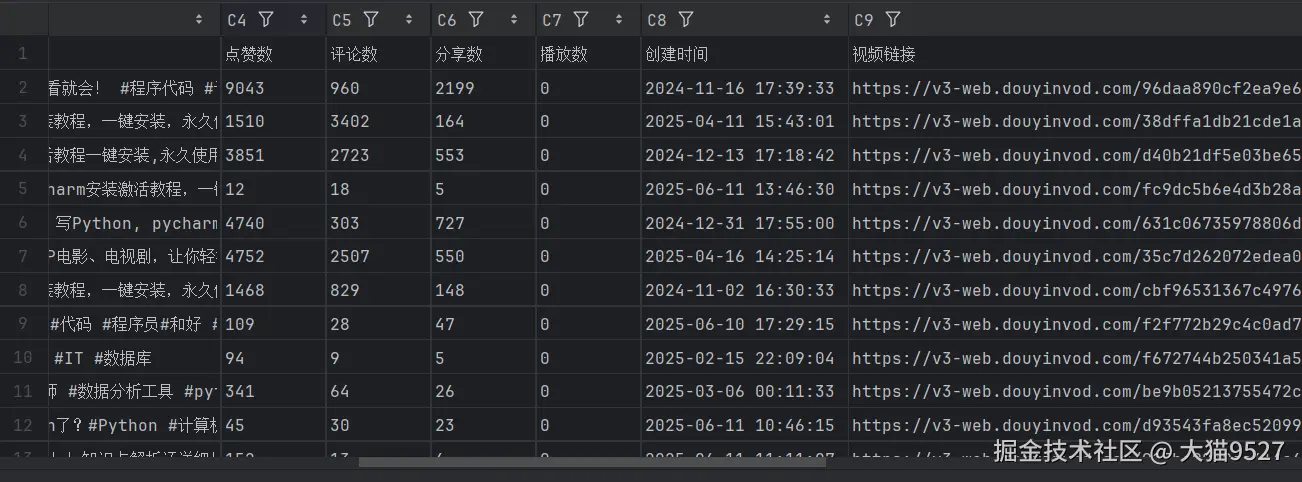1302x482 pixels.
Task: Toggle sort order on column C5
Action: pos(408,19)
